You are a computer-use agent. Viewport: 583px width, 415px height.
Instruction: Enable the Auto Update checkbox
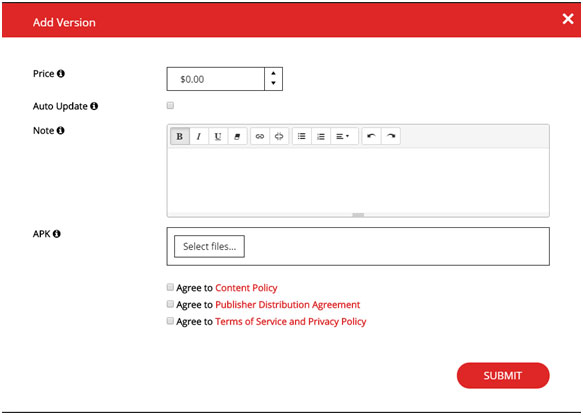[170, 106]
